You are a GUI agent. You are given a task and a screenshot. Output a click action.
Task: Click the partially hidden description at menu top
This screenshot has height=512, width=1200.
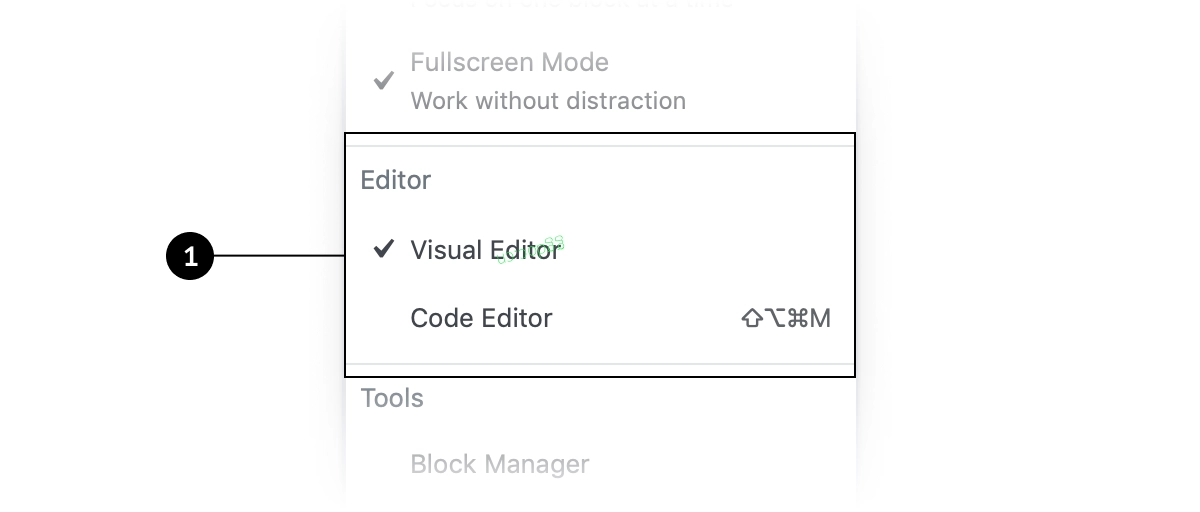[572, 4]
